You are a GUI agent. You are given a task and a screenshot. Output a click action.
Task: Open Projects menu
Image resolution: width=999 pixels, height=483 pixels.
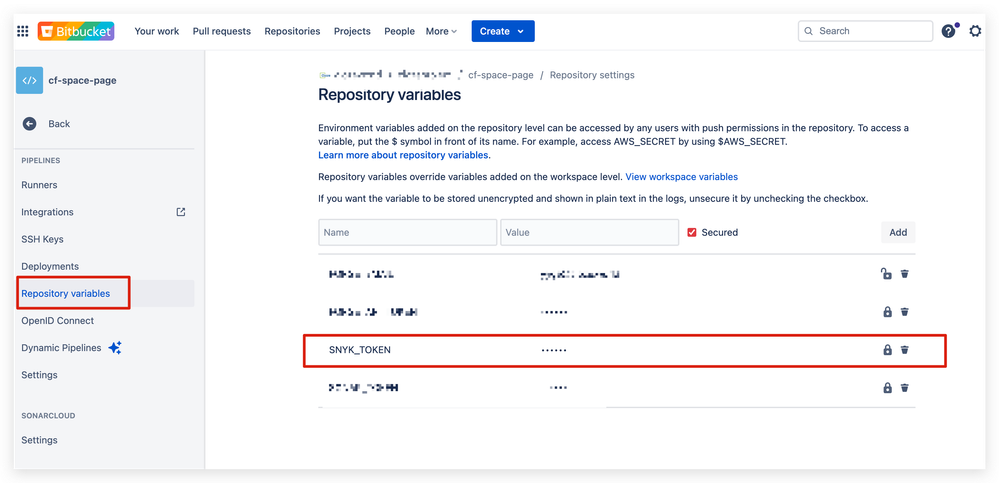(352, 31)
